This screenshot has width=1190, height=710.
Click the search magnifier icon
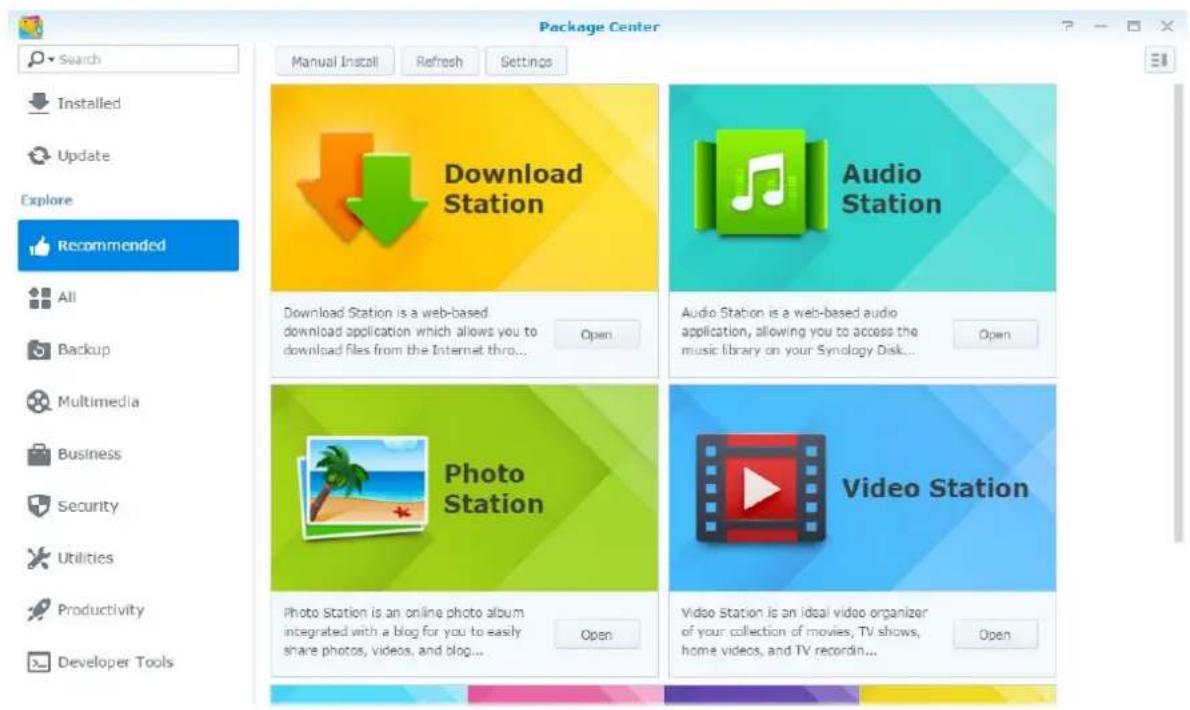(x=35, y=58)
